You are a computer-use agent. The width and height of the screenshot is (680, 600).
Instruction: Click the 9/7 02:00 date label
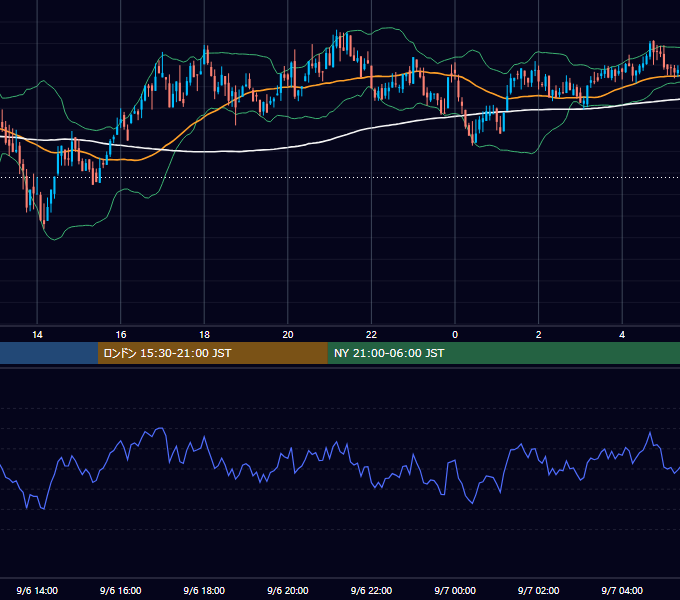click(x=538, y=590)
